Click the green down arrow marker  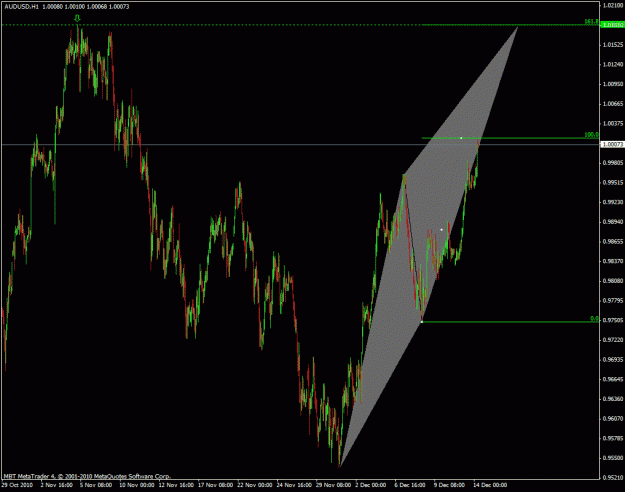77,18
